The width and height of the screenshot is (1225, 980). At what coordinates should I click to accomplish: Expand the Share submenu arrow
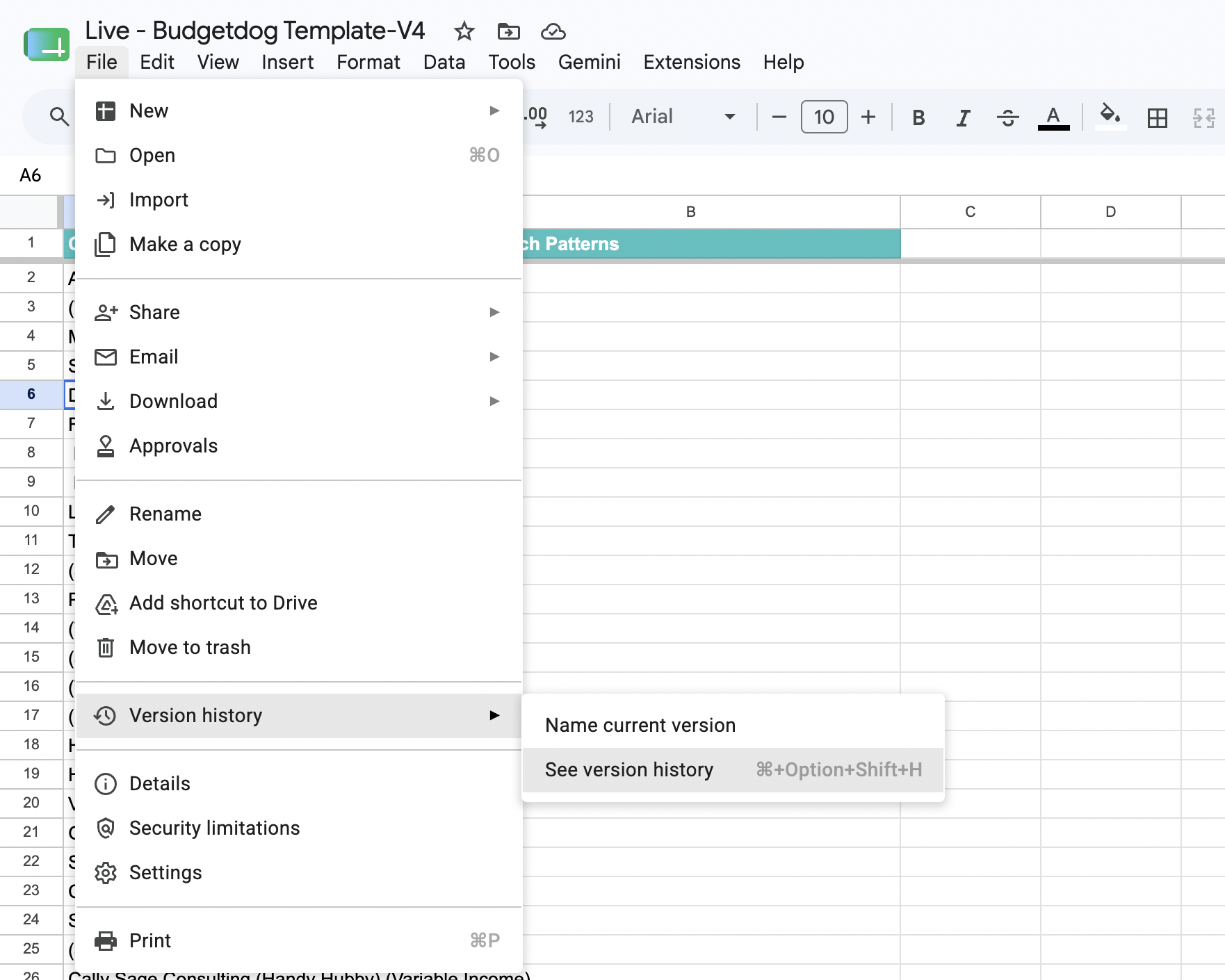click(x=494, y=312)
